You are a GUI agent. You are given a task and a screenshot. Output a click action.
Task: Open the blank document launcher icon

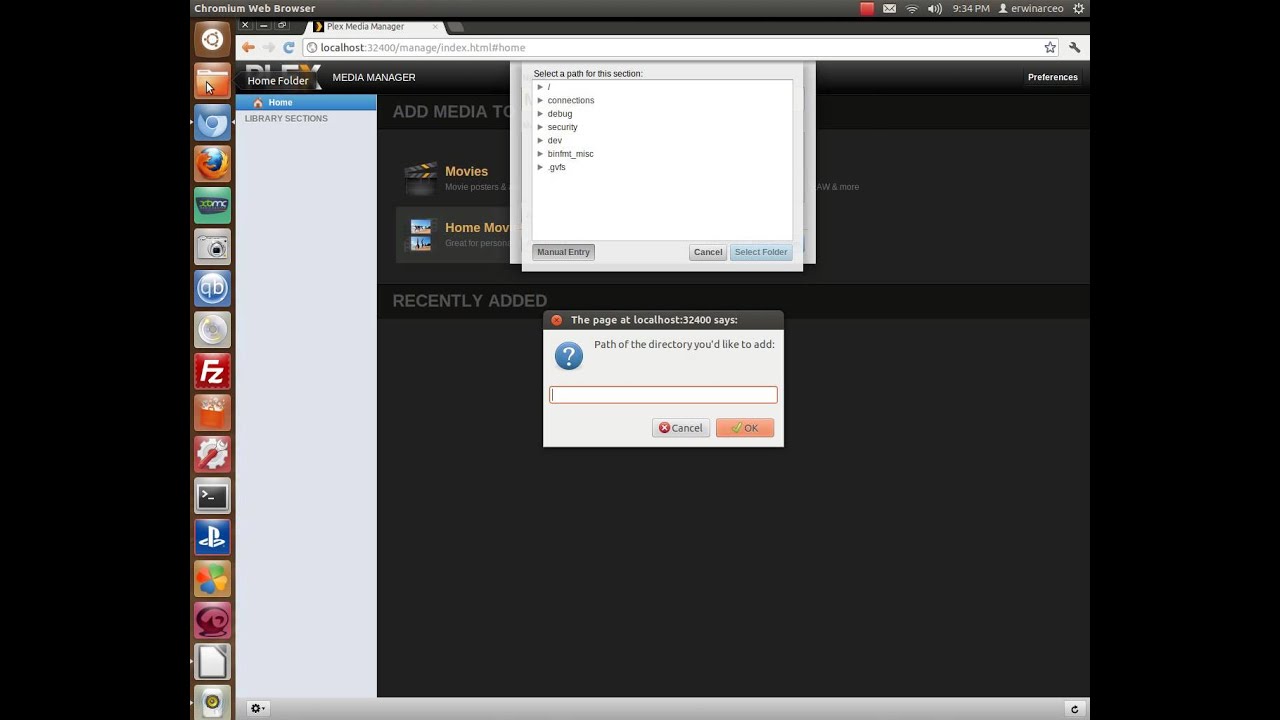coord(212,662)
